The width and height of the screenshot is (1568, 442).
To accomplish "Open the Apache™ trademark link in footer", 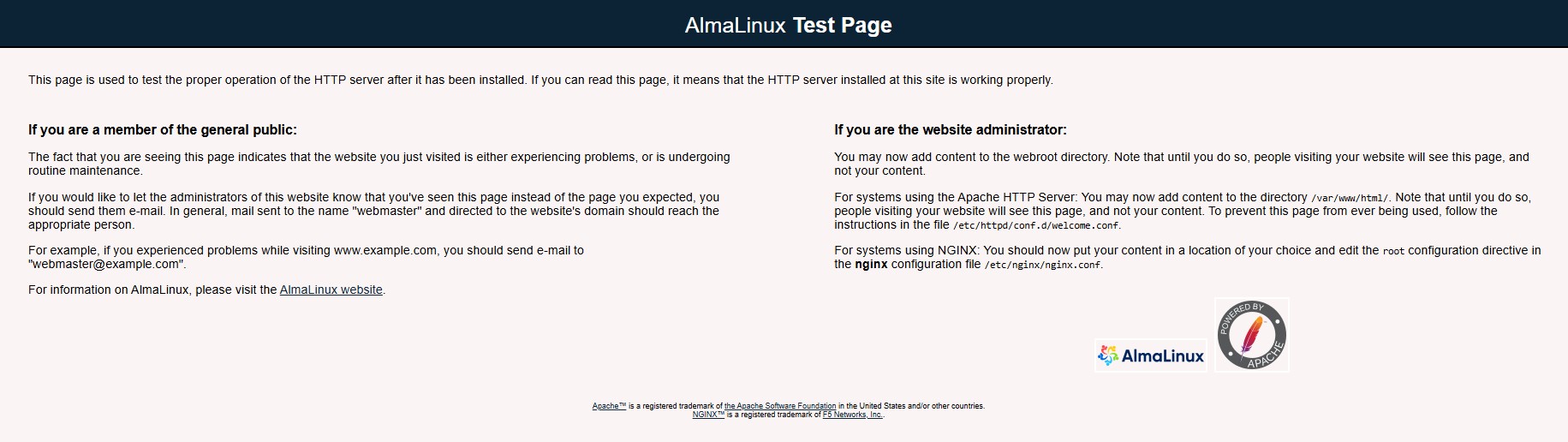I will 609,406.
